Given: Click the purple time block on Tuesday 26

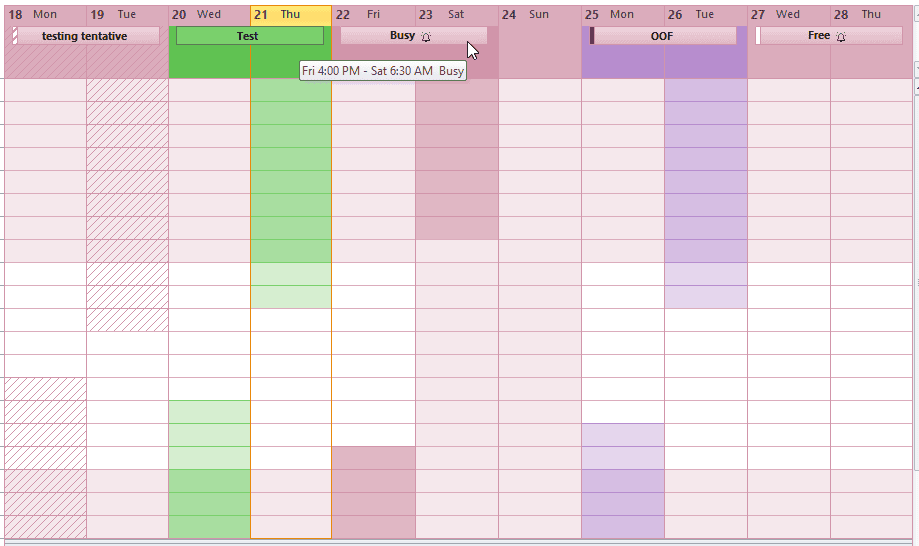Looking at the screenshot, I should click(706, 193).
